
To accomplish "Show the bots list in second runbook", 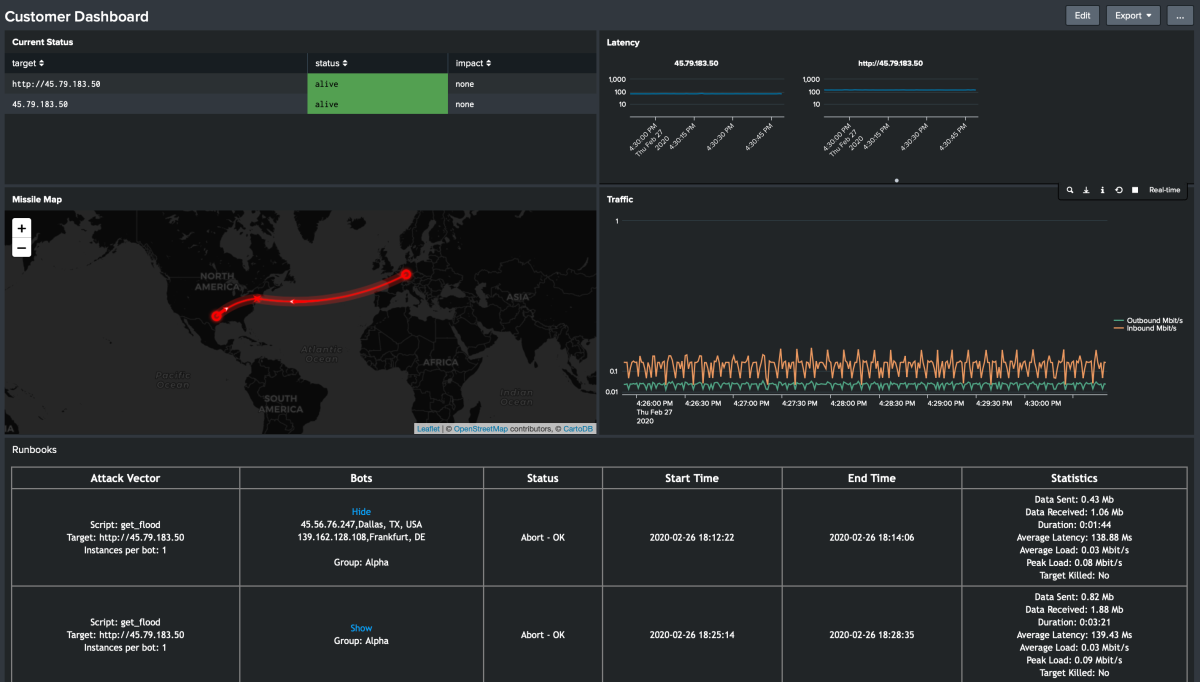I will tap(361, 629).
